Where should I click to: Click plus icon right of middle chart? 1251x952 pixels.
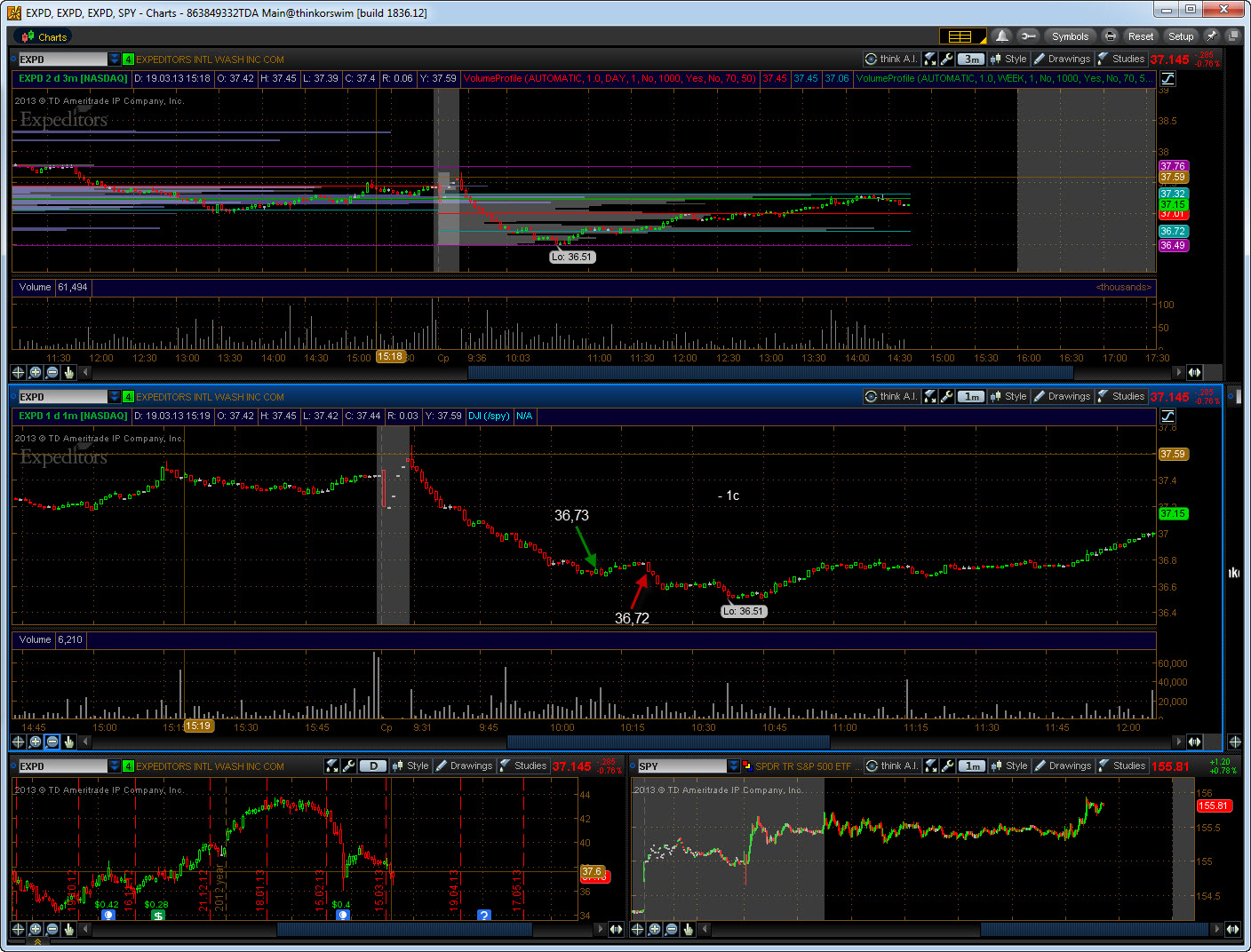(x=1235, y=742)
